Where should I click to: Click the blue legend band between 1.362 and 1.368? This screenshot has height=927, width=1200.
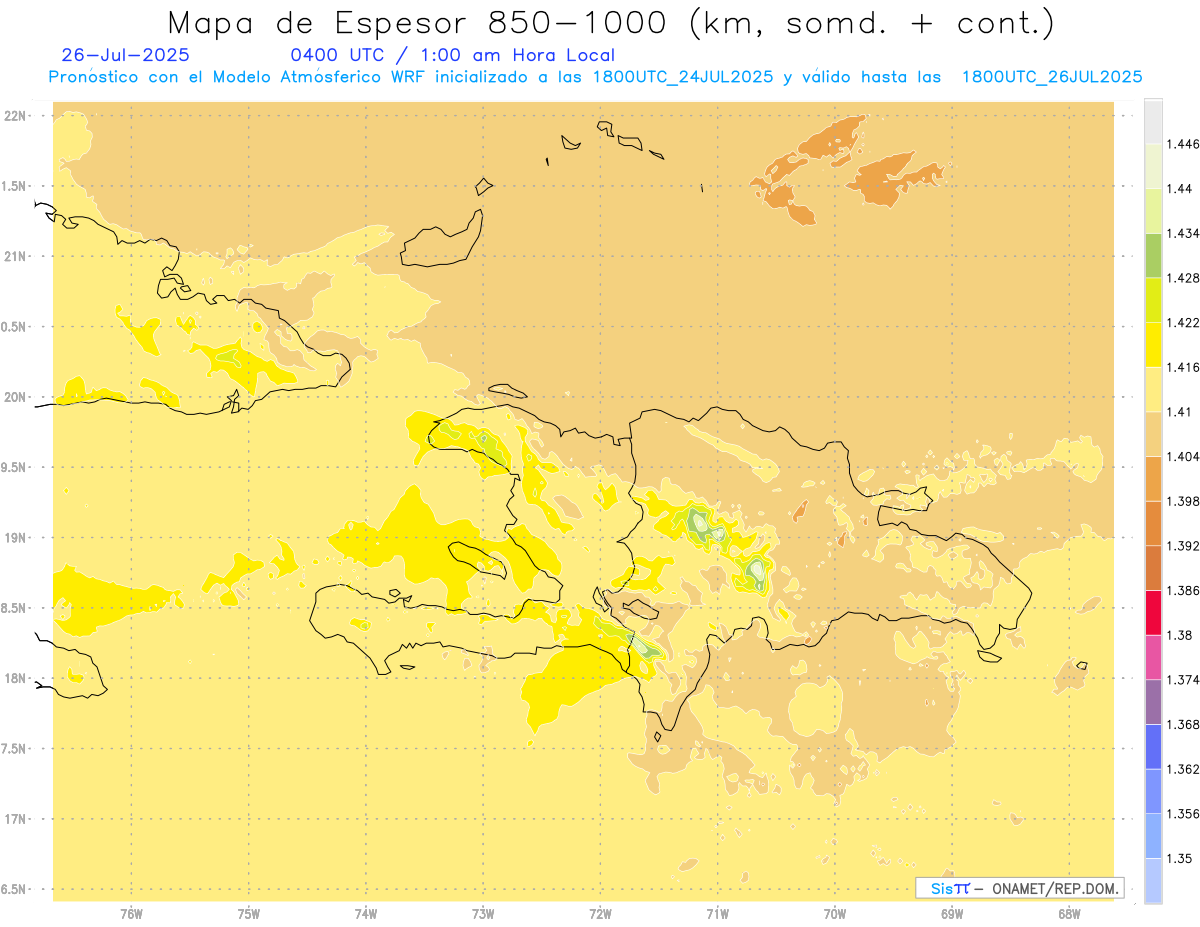[x=1153, y=747]
